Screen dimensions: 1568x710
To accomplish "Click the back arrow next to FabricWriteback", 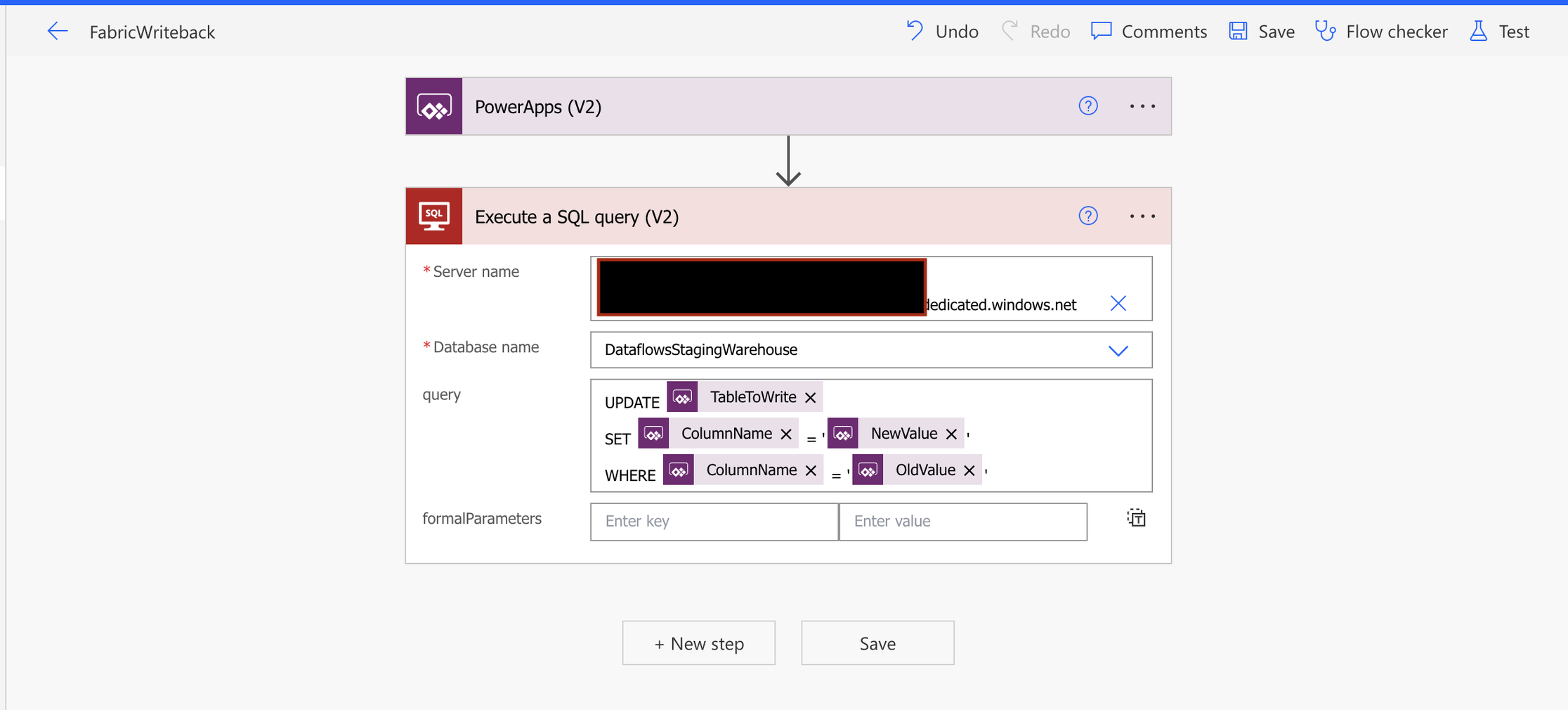I will (58, 32).
